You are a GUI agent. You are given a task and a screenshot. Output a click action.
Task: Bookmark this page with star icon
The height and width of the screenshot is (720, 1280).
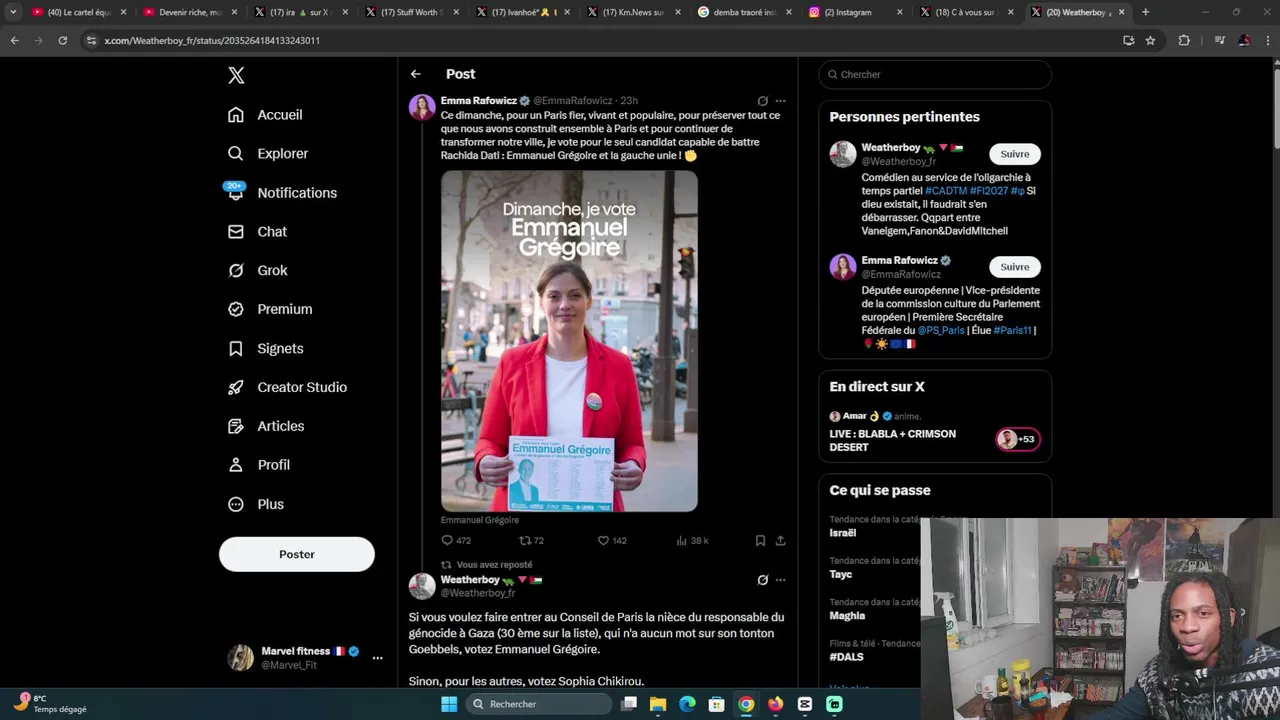pyautogui.click(x=1151, y=40)
